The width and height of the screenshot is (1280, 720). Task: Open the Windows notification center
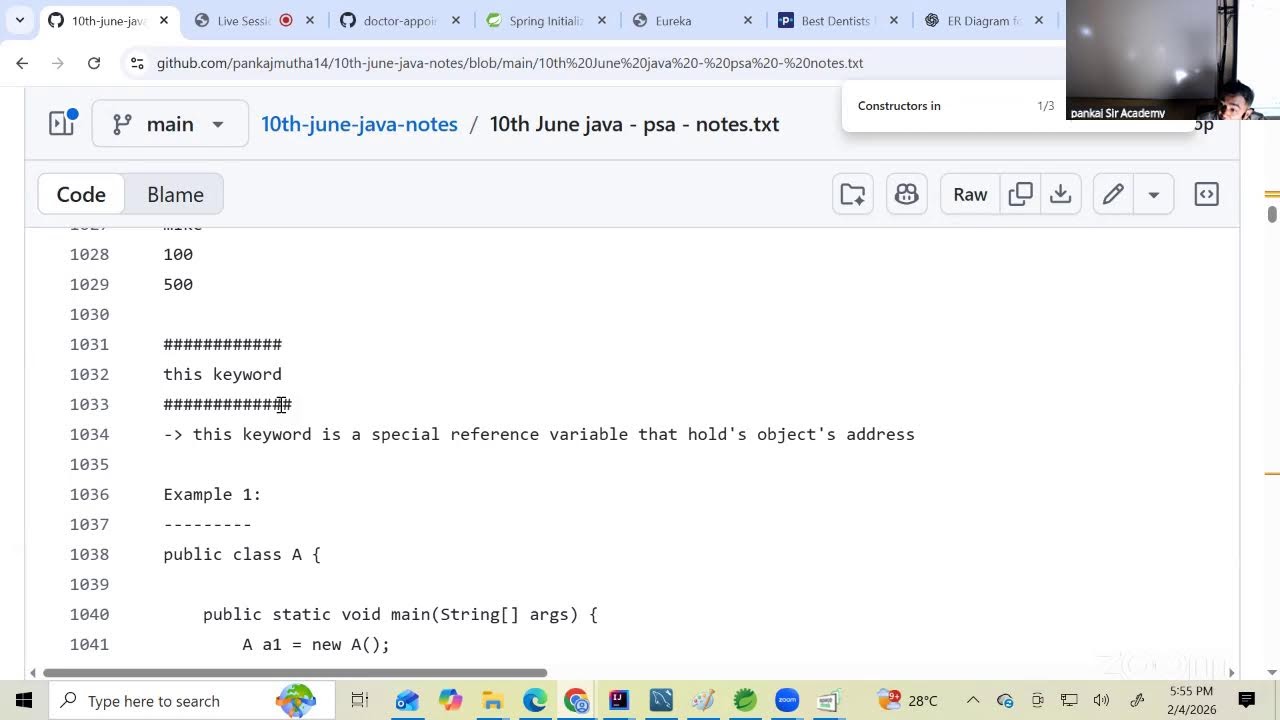point(1247,700)
